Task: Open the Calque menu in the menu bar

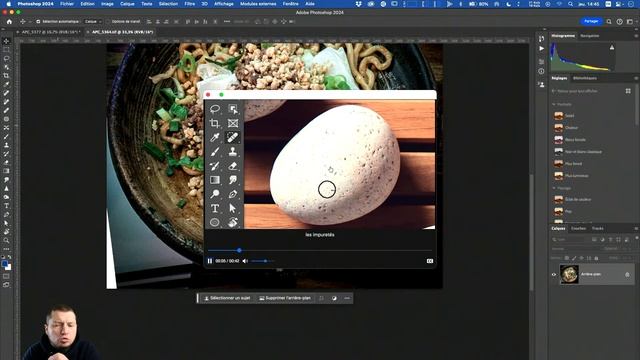Action: 127,4
